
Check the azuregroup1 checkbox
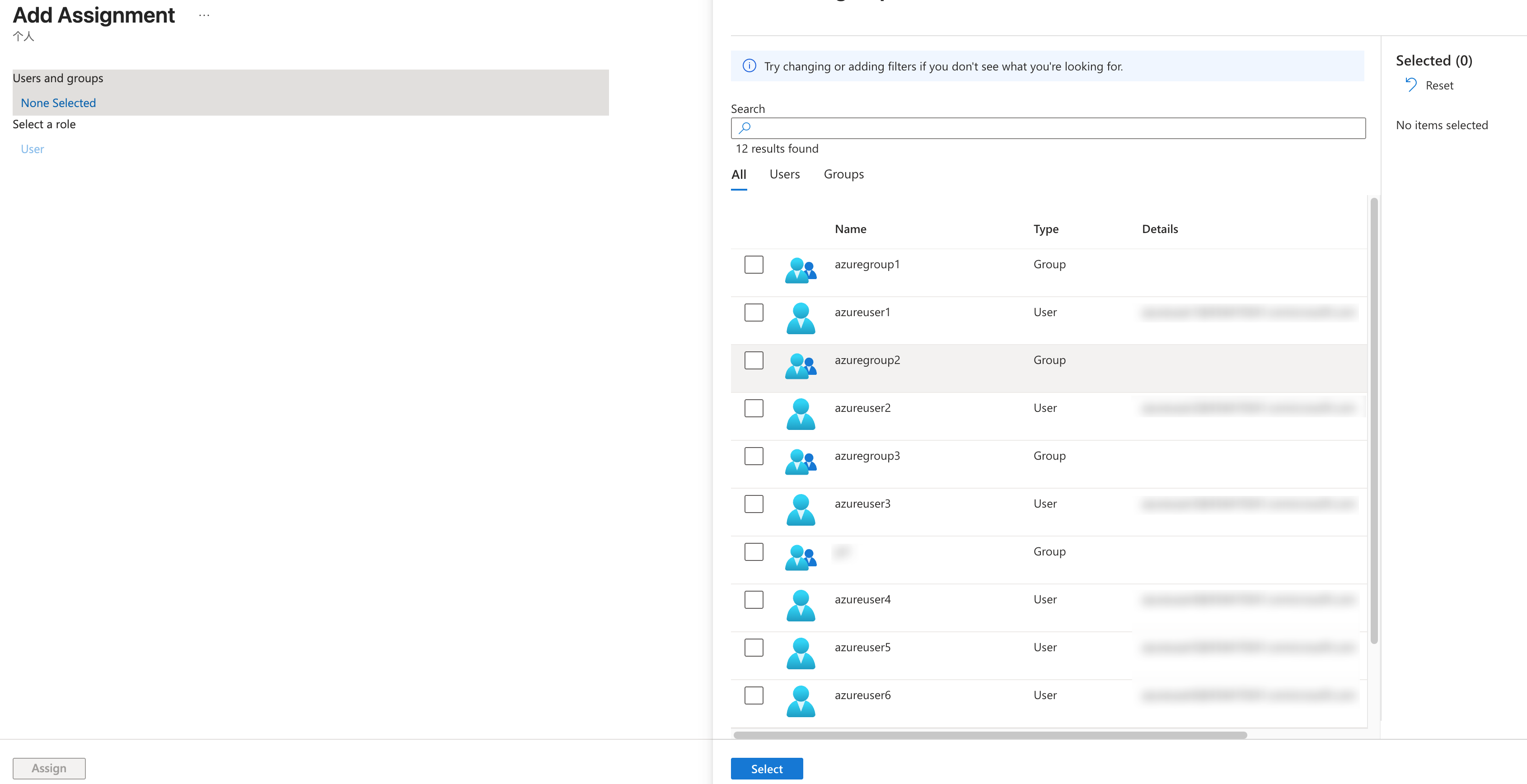tap(754, 264)
